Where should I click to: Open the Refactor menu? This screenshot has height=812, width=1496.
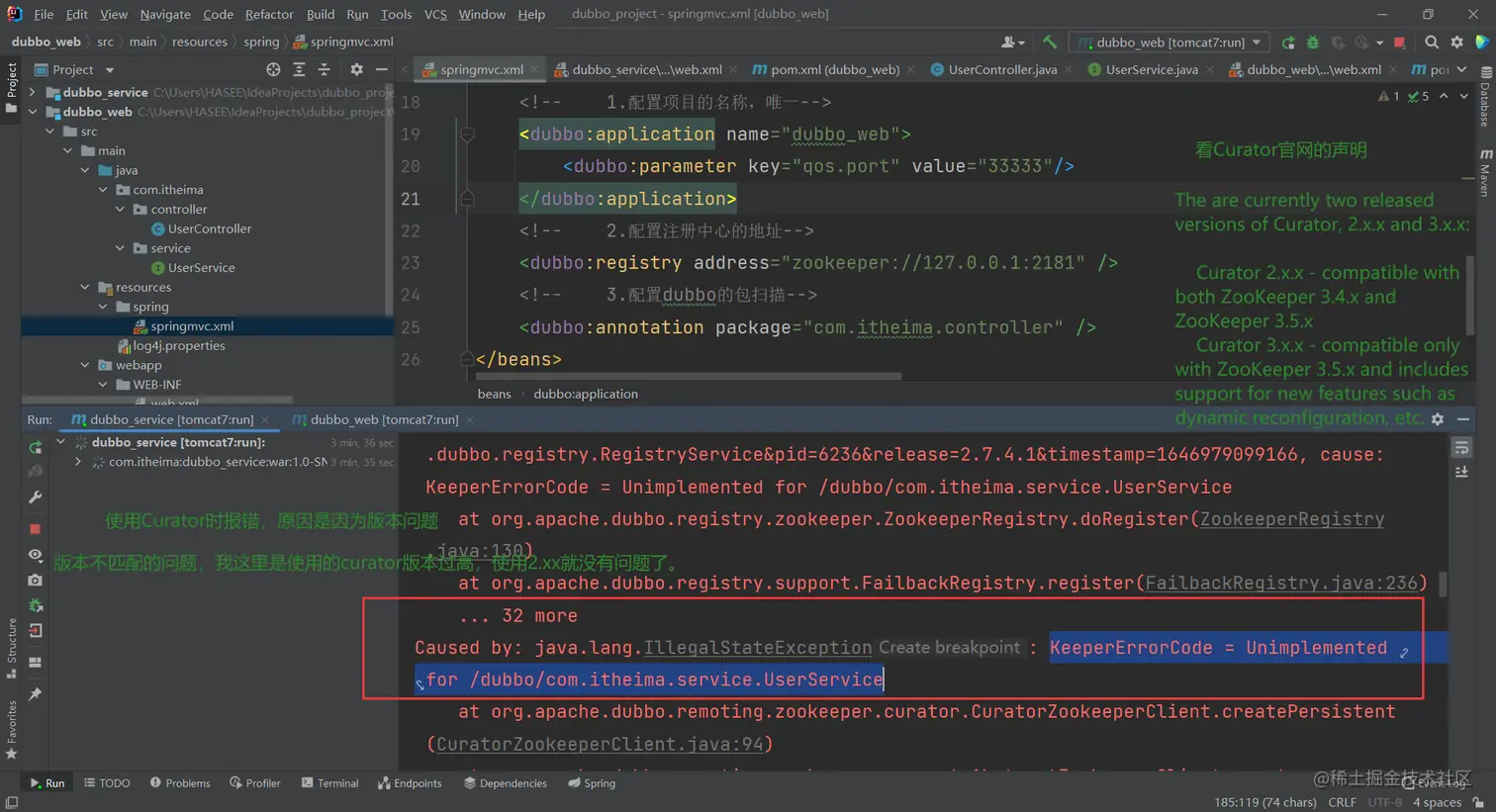269,14
